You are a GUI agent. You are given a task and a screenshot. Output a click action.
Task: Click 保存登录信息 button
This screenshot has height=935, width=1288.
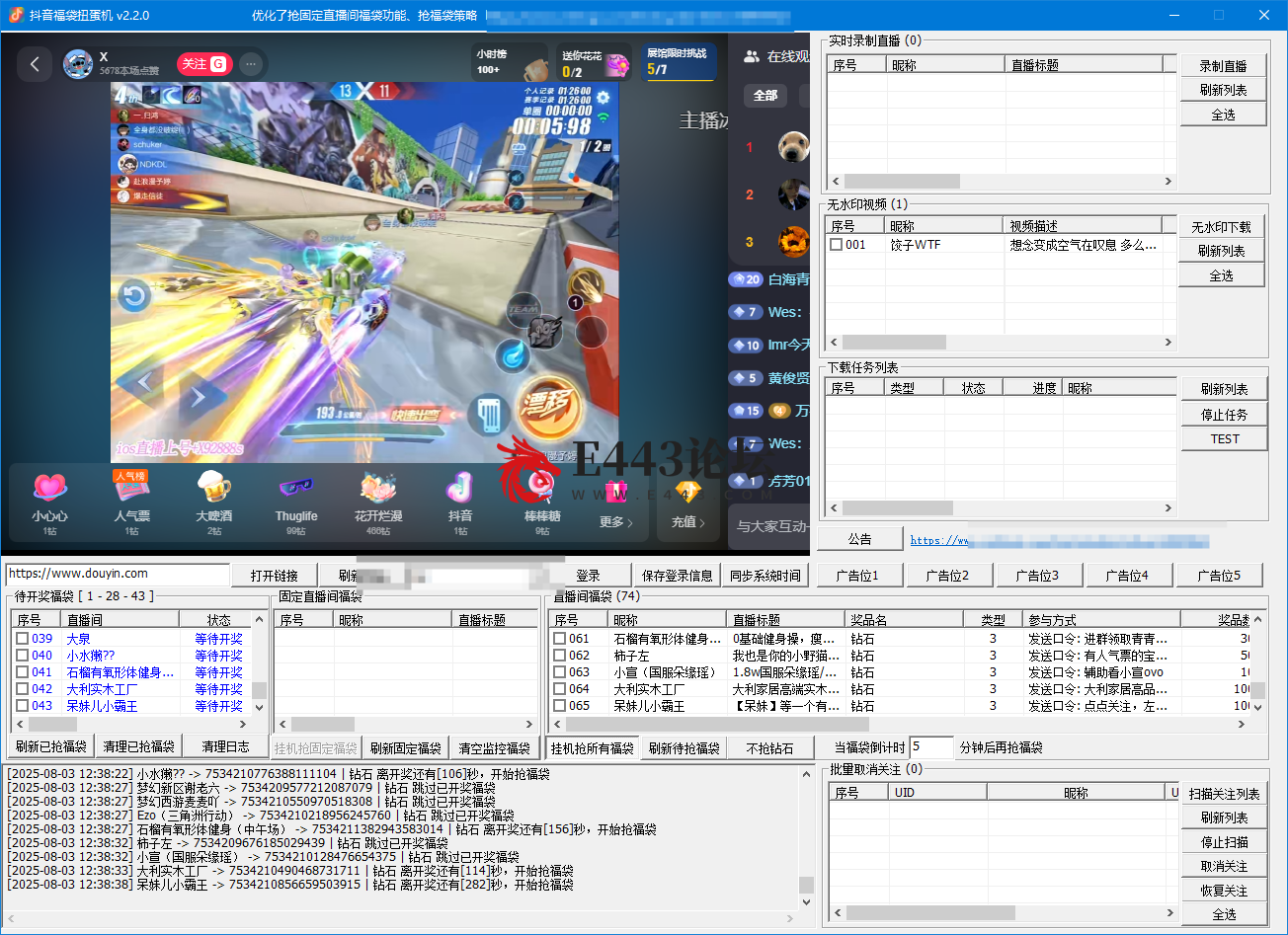pos(678,576)
